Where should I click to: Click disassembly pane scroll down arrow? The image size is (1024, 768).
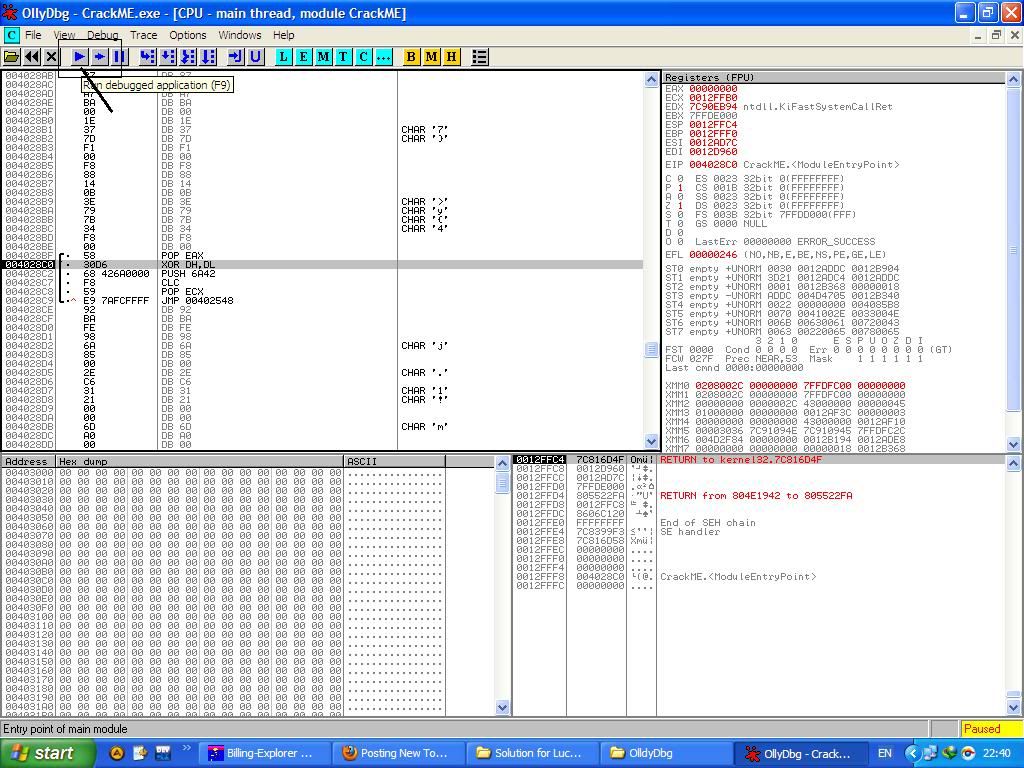[x=651, y=442]
